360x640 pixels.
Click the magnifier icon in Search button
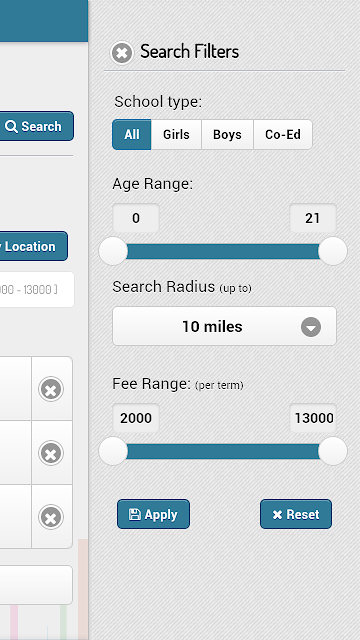[11, 127]
